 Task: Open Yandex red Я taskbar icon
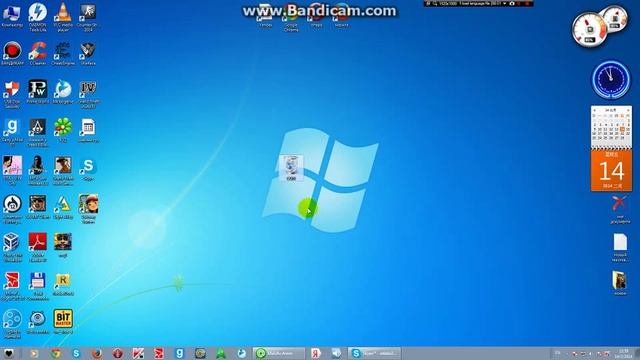(x=316, y=353)
